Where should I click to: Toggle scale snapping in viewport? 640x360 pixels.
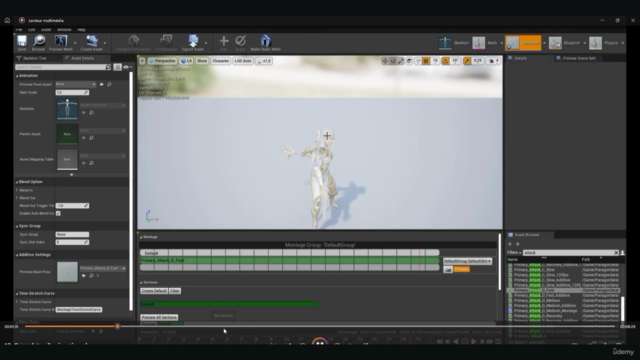467,61
